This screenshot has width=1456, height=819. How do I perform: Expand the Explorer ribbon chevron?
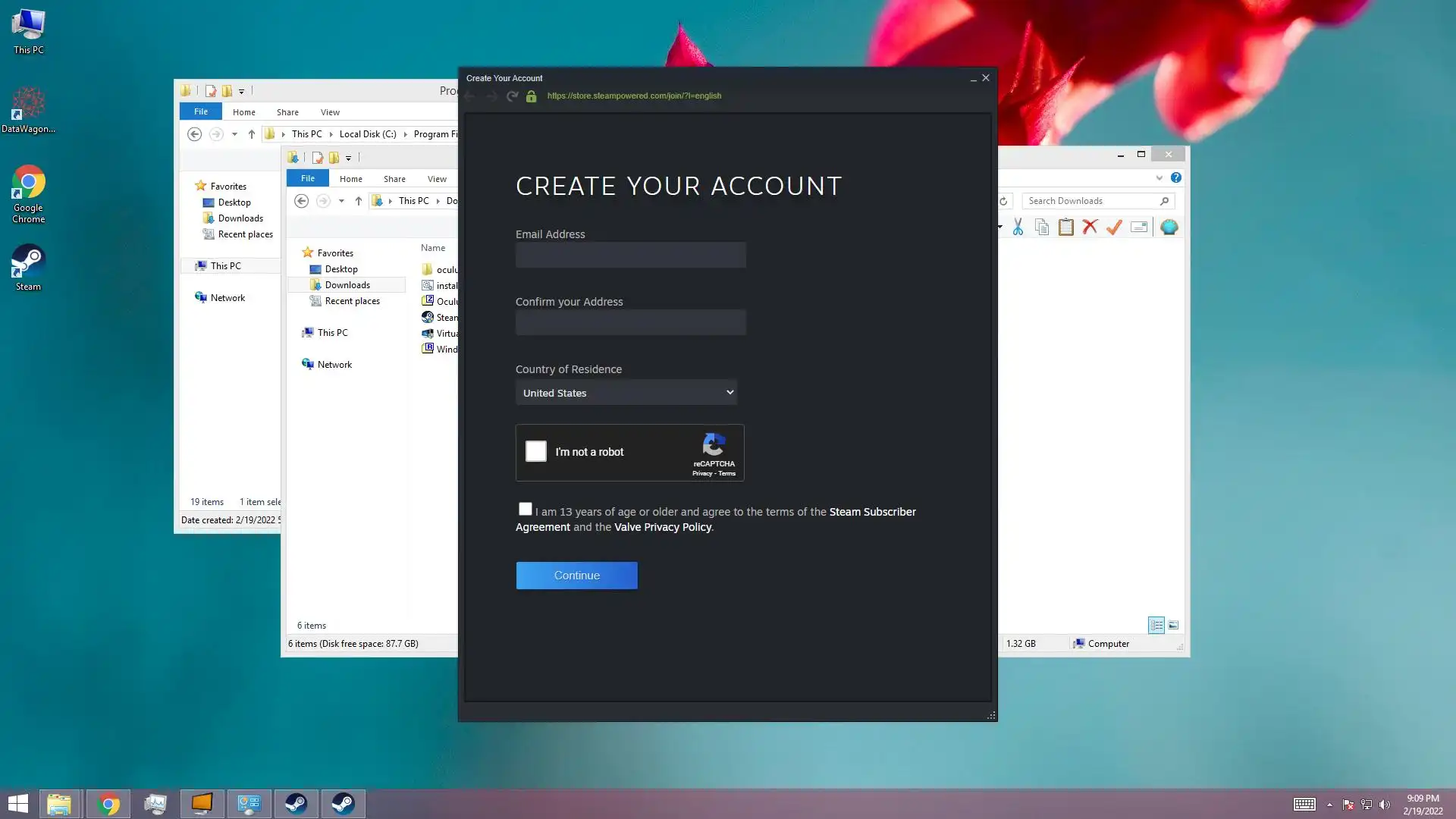point(1159,177)
